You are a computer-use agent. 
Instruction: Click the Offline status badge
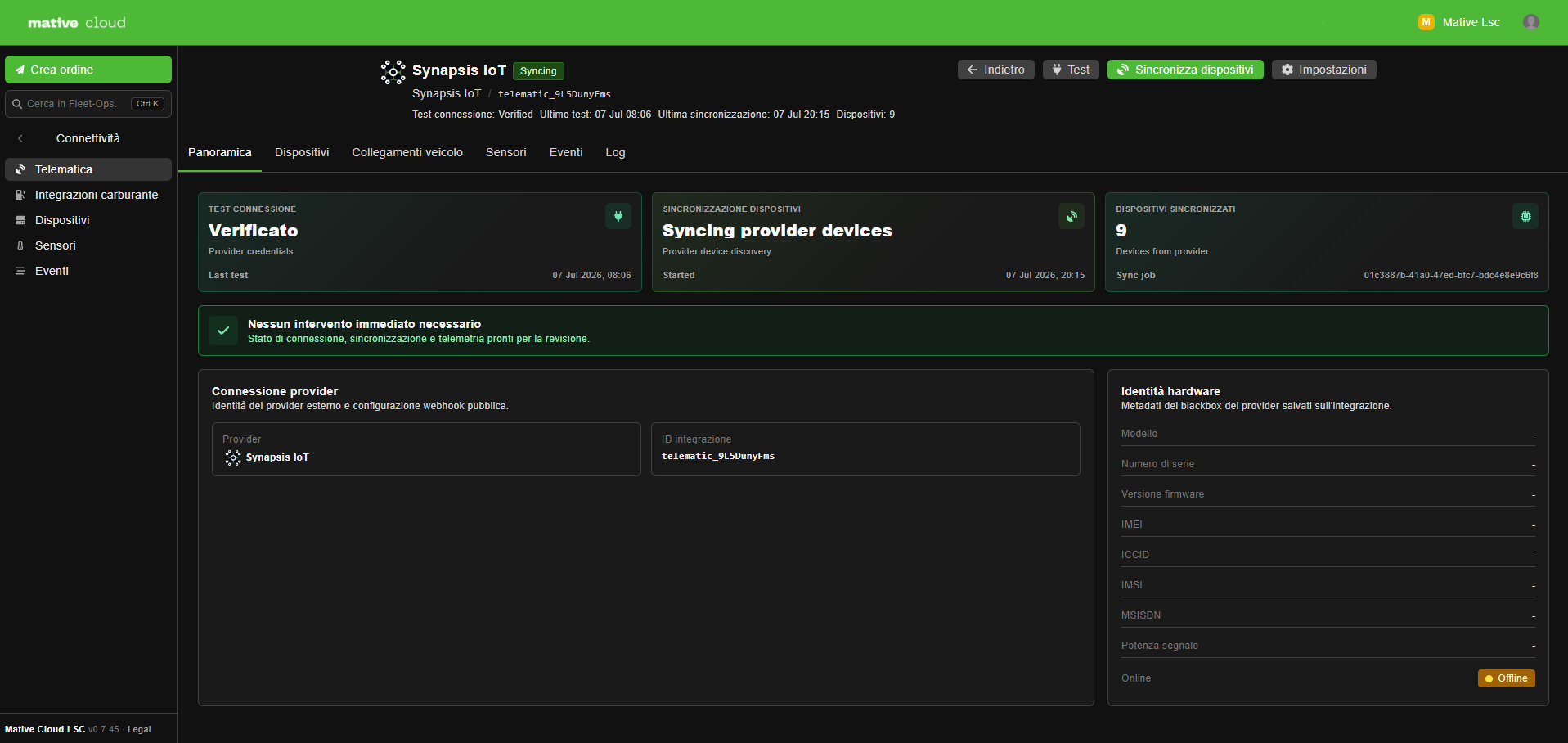click(x=1506, y=678)
